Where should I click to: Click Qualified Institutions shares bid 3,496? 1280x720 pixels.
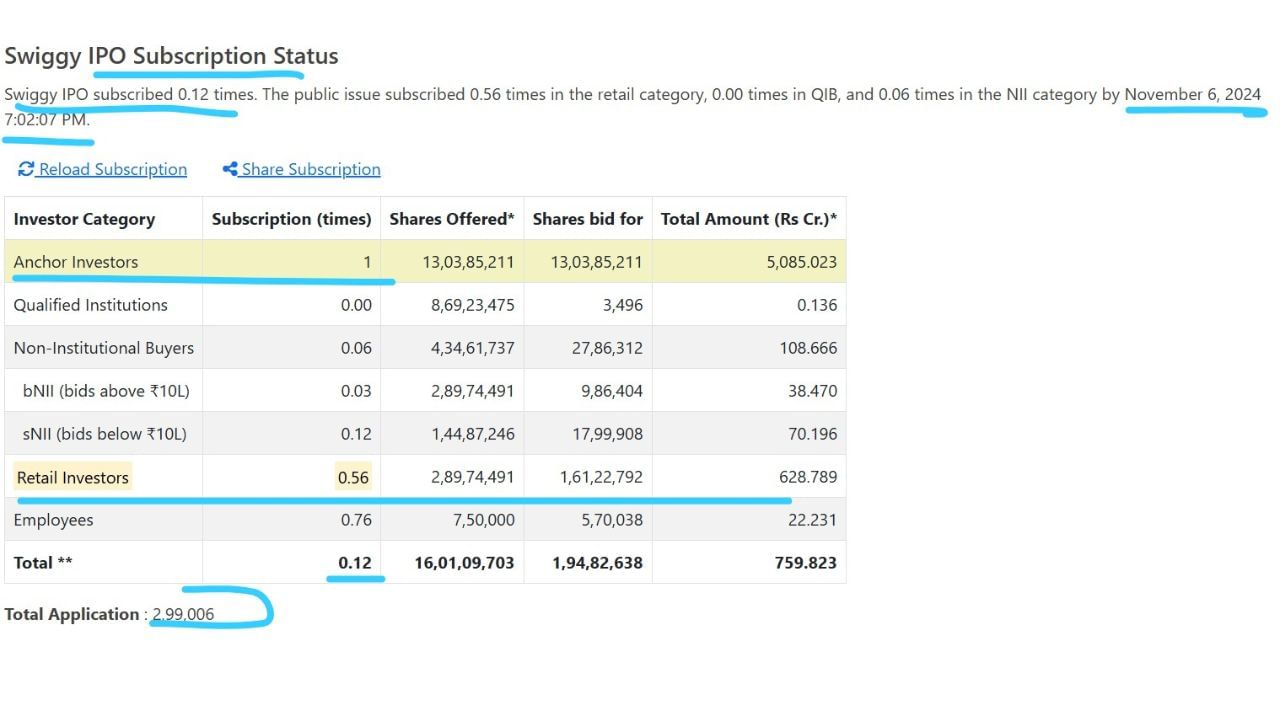pyautogui.click(x=624, y=305)
